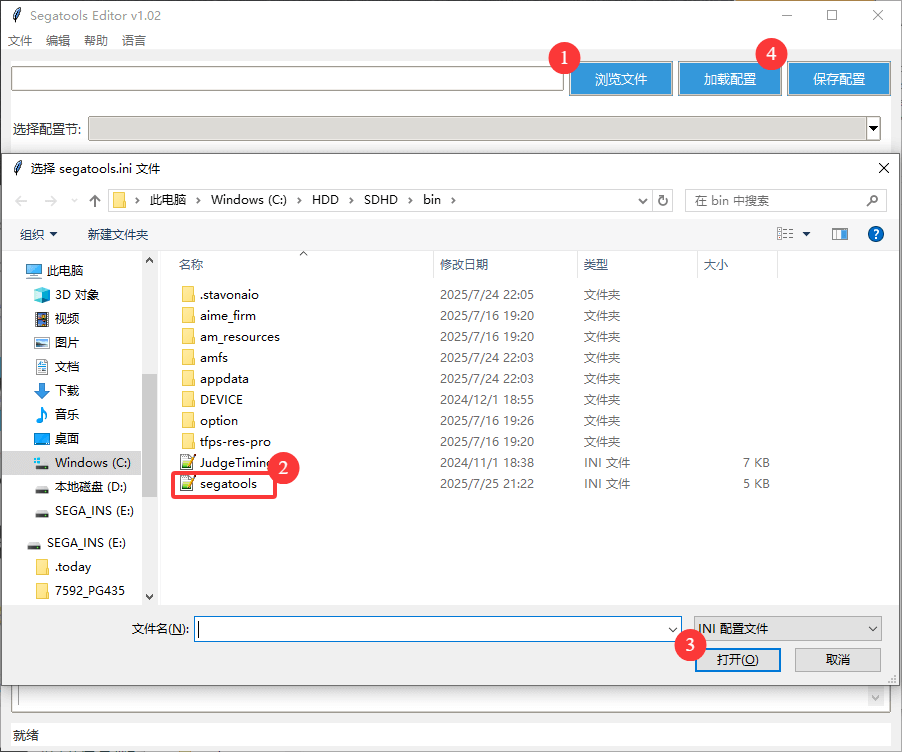This screenshot has height=752, width=902.
Task: Open the view options dropdown arrow
Action: click(x=807, y=234)
